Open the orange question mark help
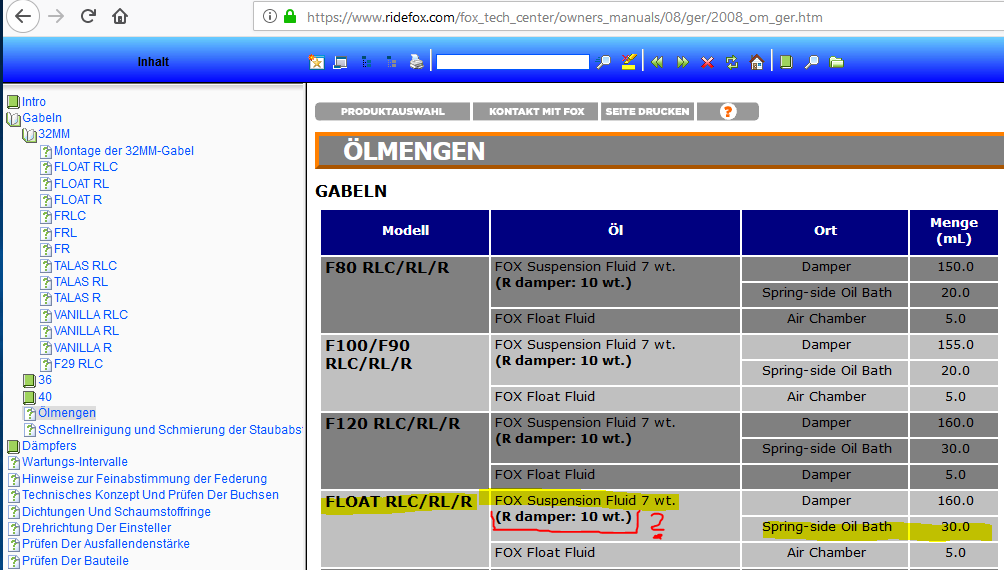The image size is (1004, 570). click(728, 111)
